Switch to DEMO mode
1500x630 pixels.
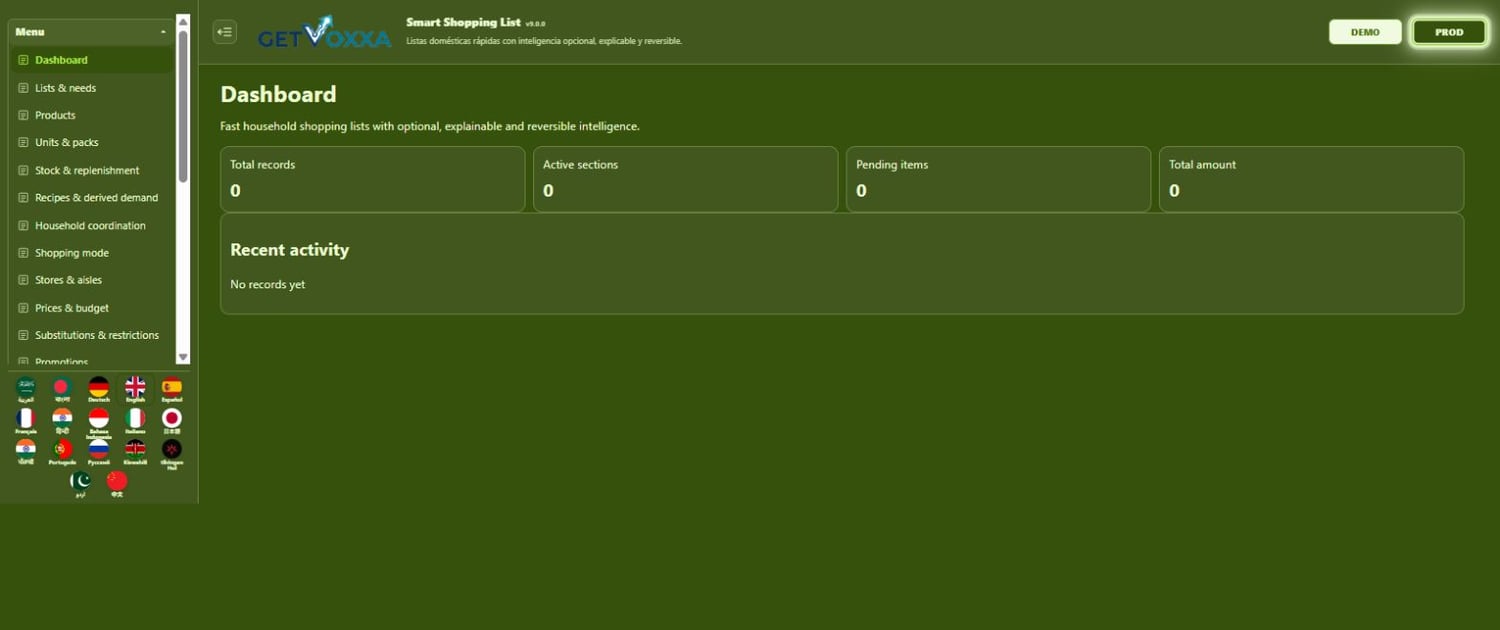tap(1365, 32)
